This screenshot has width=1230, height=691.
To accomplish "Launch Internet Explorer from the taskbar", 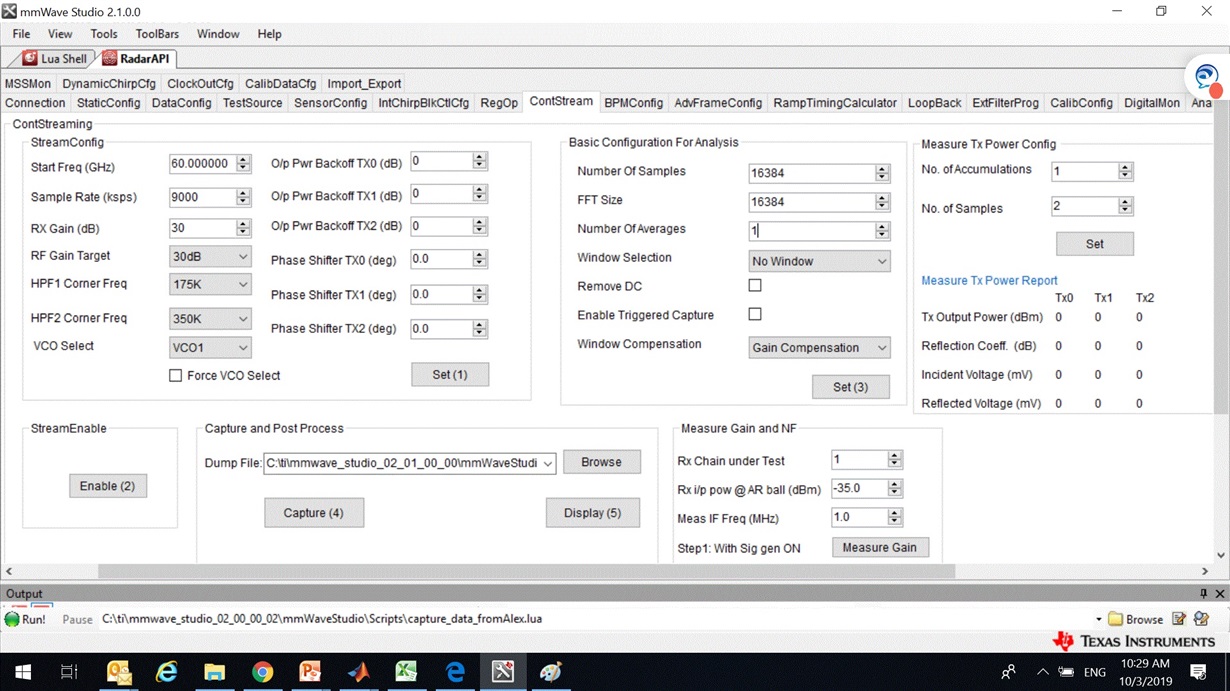I will (x=166, y=672).
